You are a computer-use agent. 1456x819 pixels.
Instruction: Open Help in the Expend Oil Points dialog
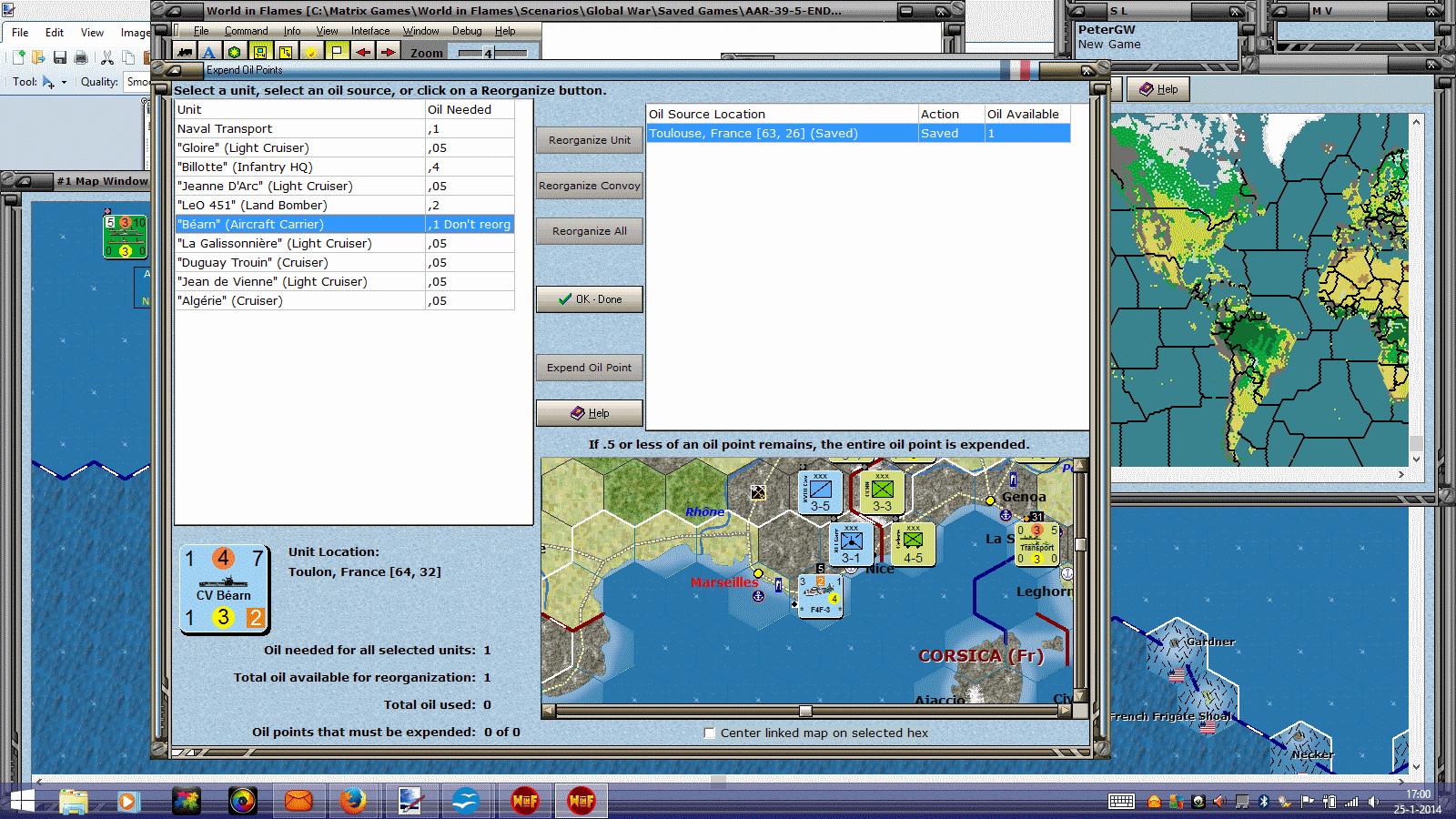(589, 413)
